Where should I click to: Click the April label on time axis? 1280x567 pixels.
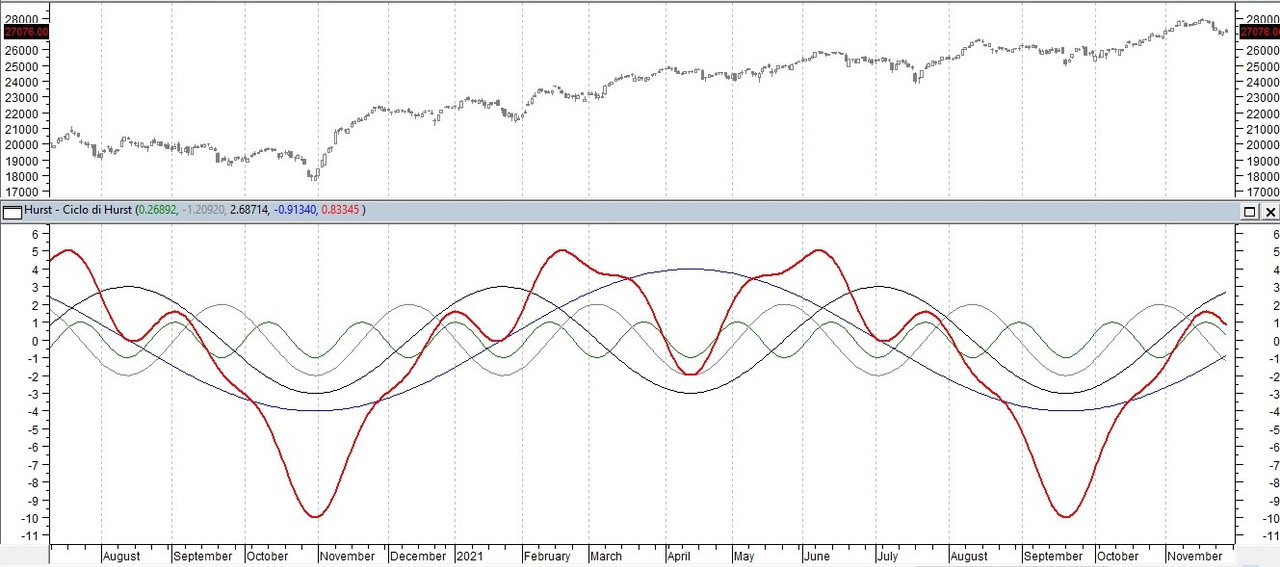tap(680, 556)
